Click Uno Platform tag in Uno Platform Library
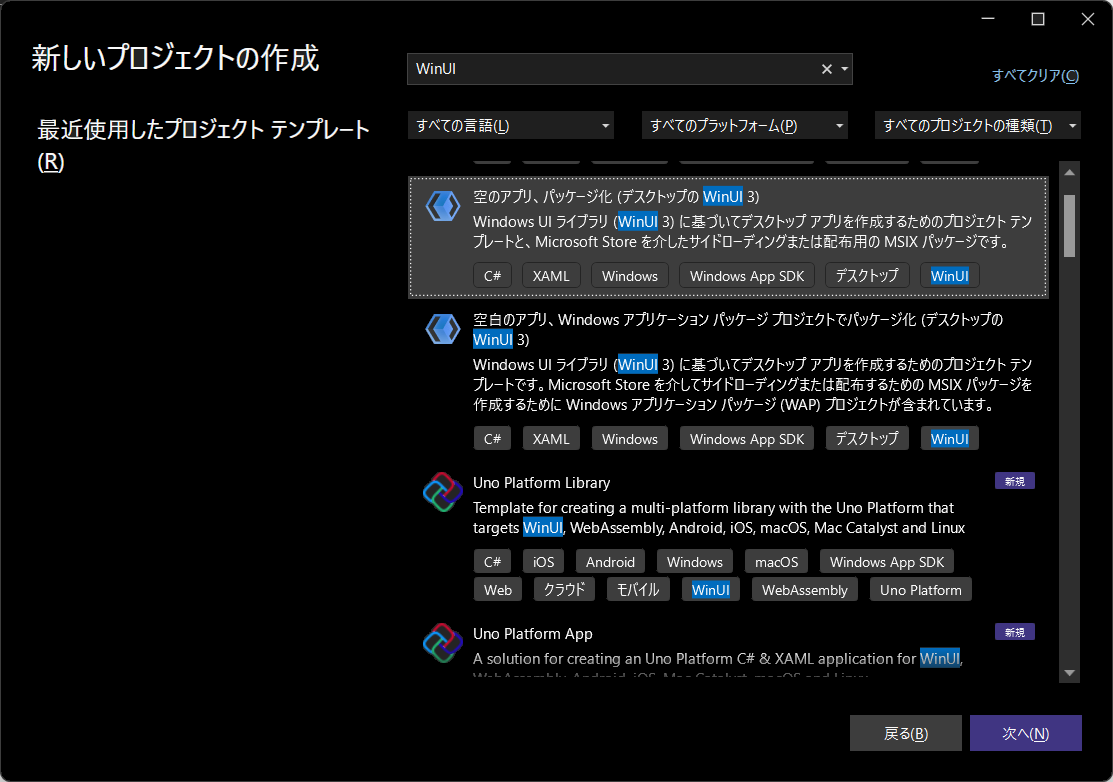Screen dimensions: 1113x782 click(921, 590)
